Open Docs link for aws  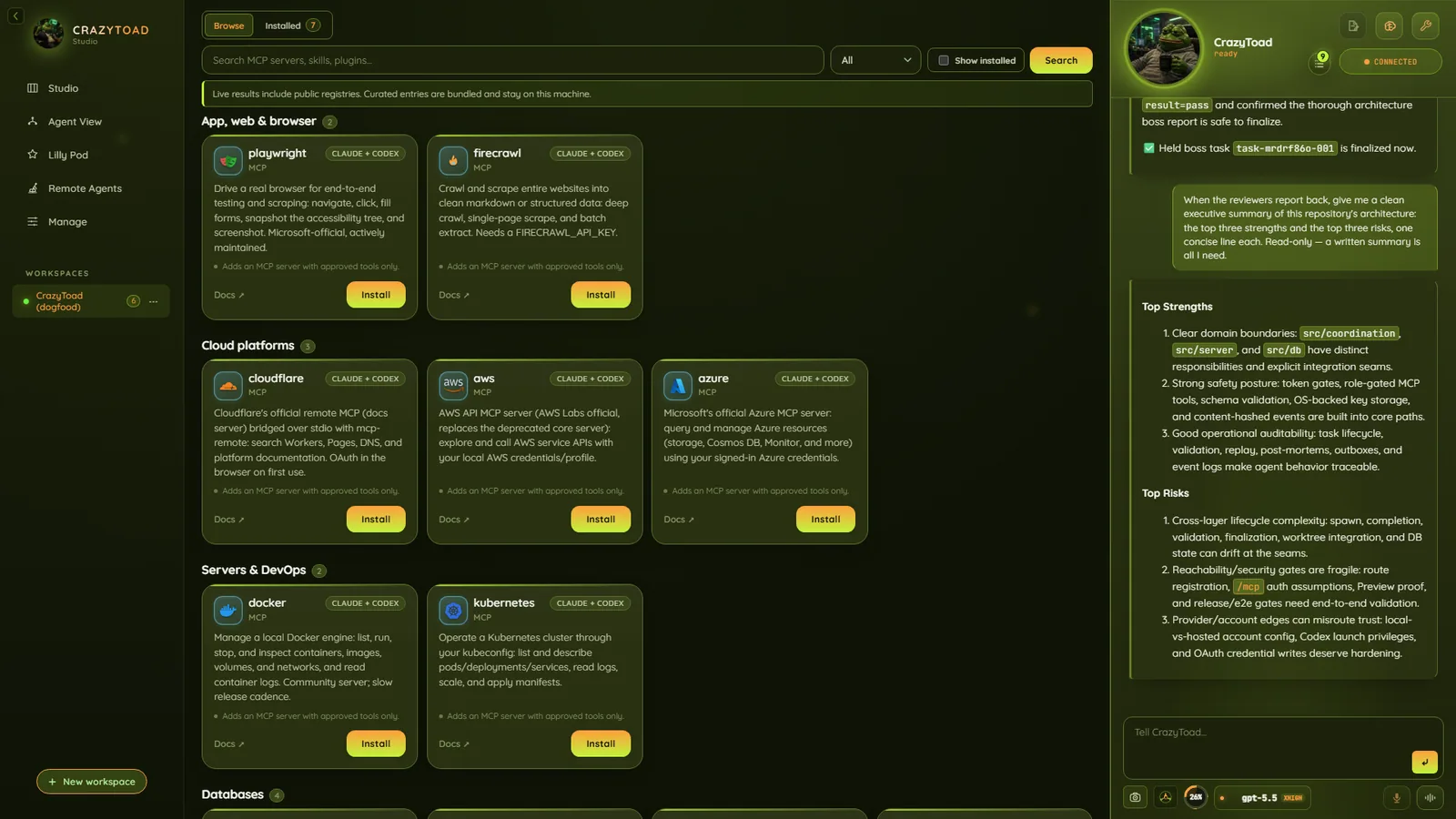(454, 520)
